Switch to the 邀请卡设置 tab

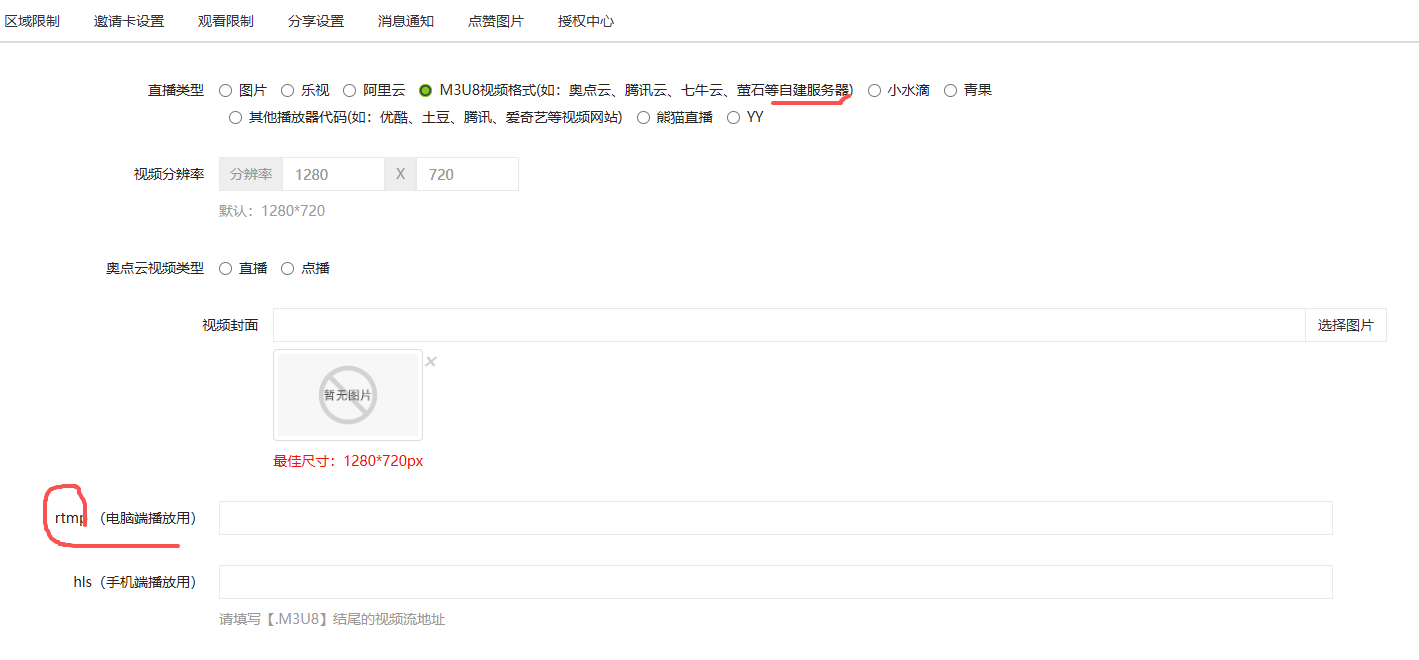point(129,21)
